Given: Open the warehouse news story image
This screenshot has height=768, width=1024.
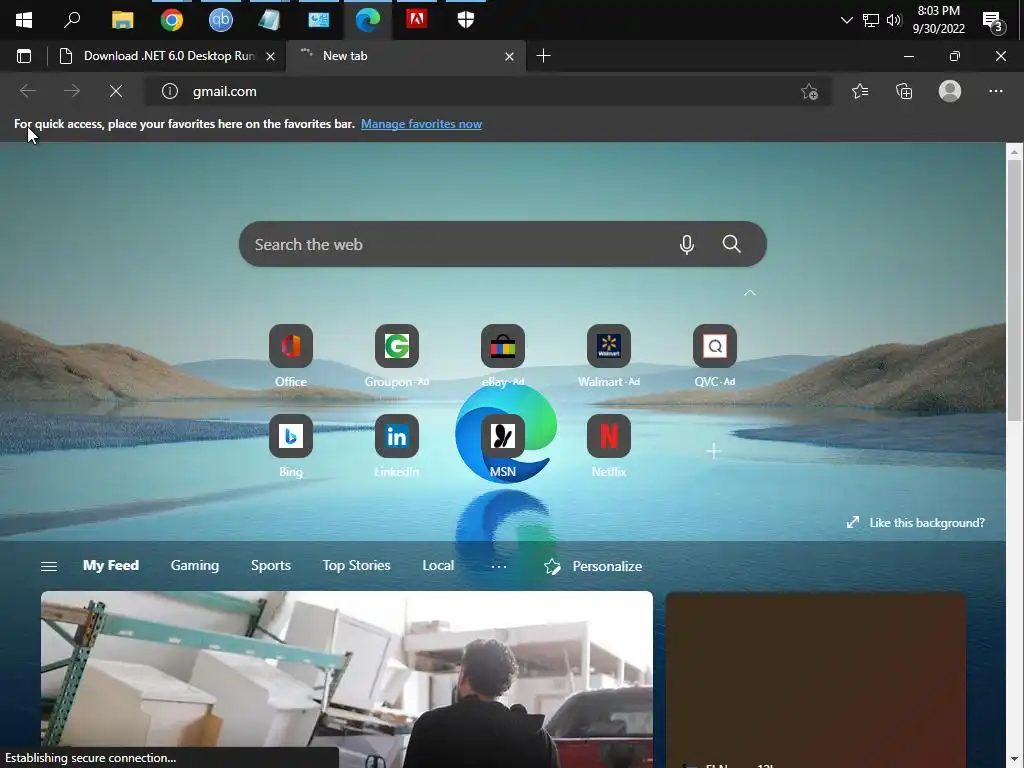Looking at the screenshot, I should 347,679.
